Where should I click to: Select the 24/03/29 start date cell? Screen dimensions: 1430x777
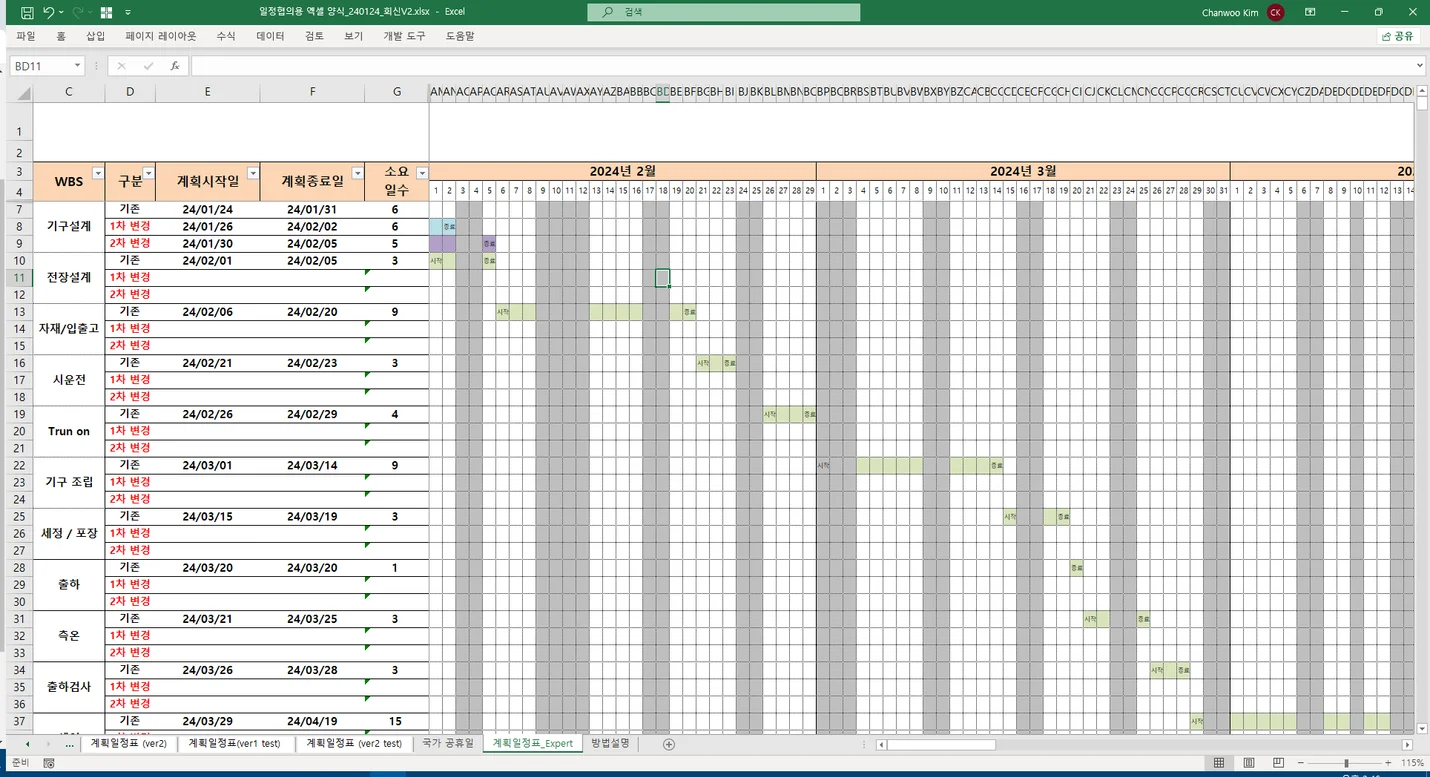pyautogui.click(x=207, y=721)
